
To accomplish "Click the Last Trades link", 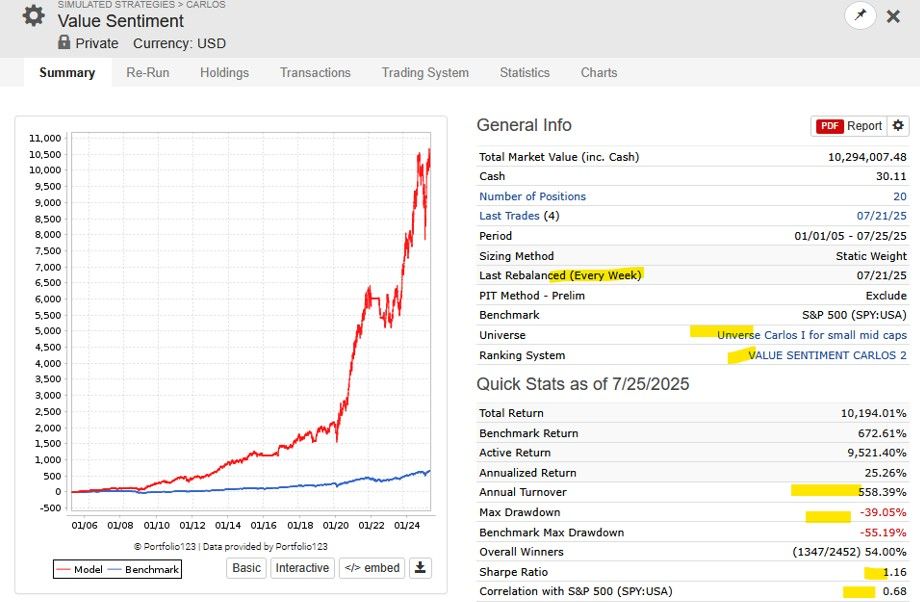I will click(509, 216).
